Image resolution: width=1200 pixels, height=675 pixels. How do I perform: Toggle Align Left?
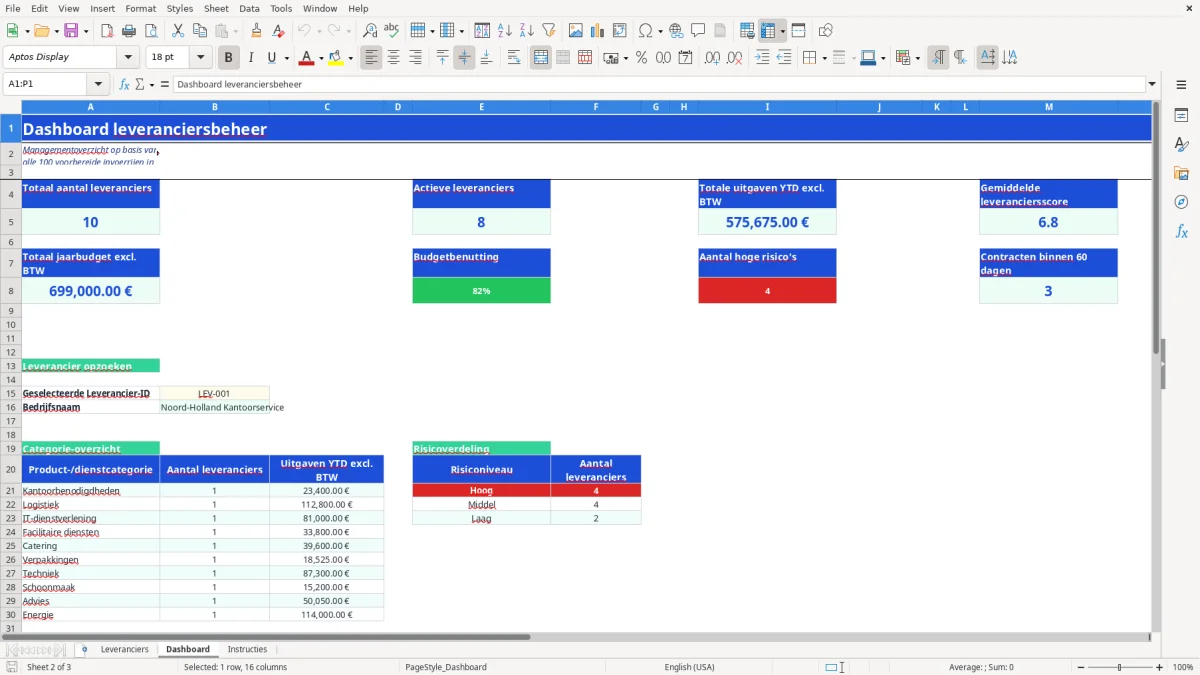point(371,58)
